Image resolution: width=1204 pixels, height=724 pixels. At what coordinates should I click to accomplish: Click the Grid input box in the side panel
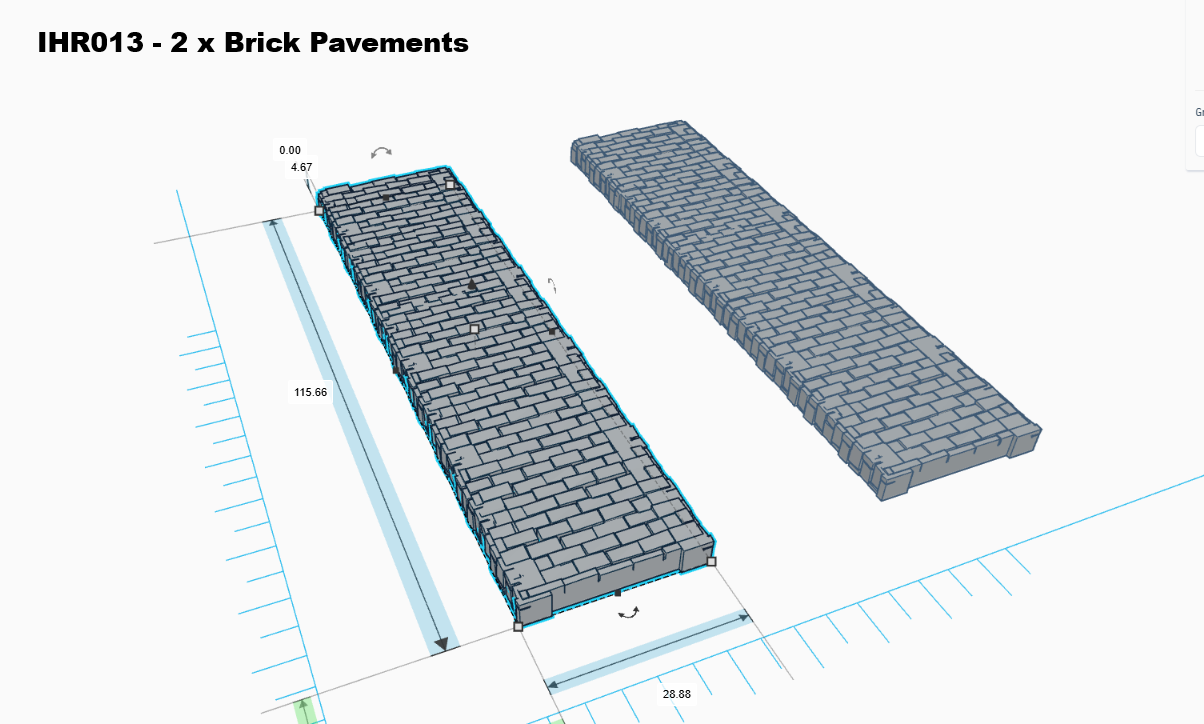click(x=1199, y=141)
